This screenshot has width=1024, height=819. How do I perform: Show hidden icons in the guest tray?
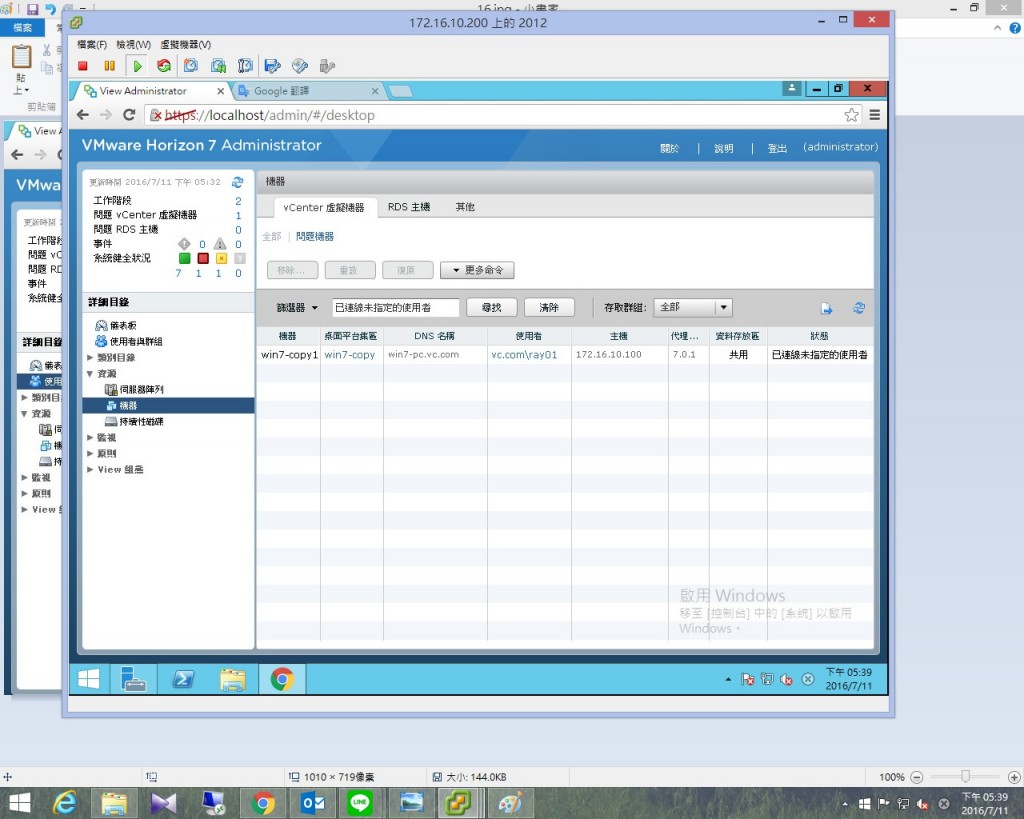point(728,679)
